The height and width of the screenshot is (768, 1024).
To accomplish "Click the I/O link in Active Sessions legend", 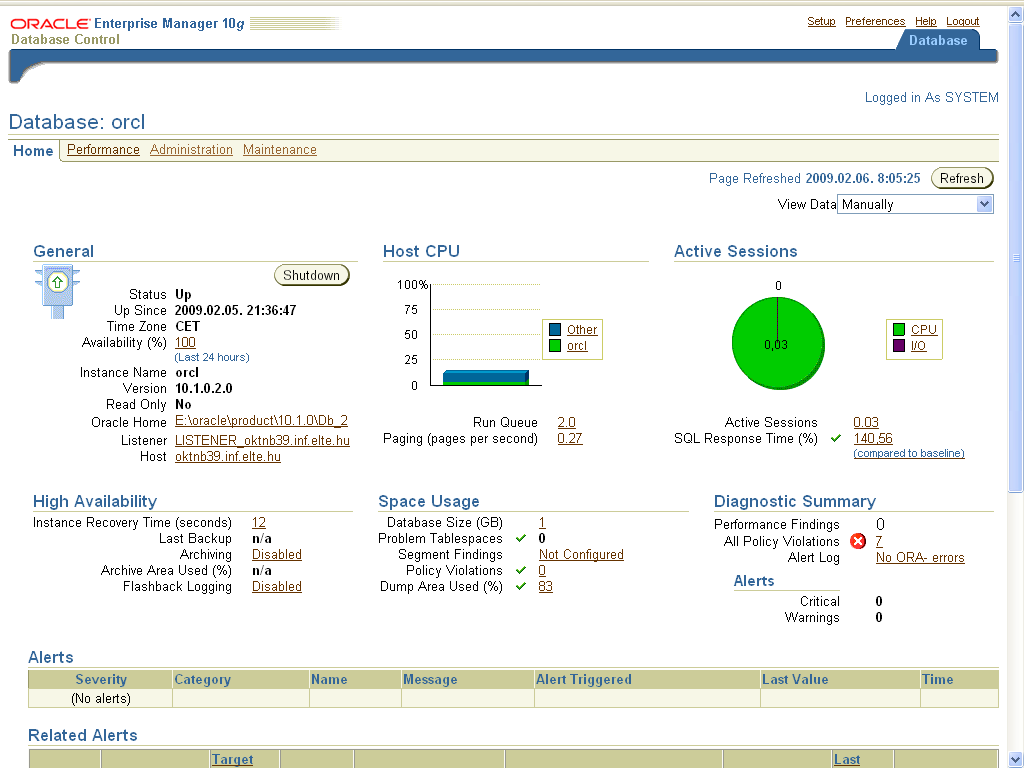I will (x=918, y=346).
